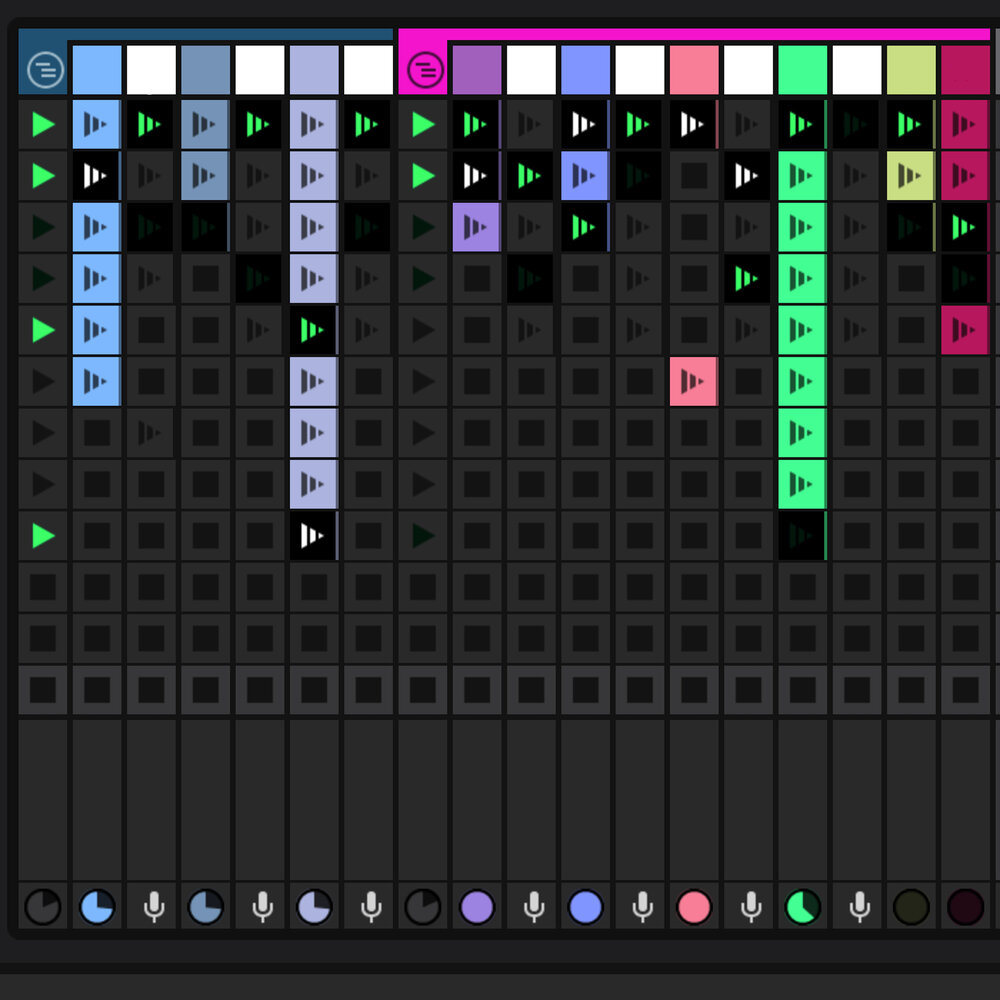The width and height of the screenshot is (1000, 1000).
Task: Toggle the microphone right of the light blue knob
Action: [153, 907]
